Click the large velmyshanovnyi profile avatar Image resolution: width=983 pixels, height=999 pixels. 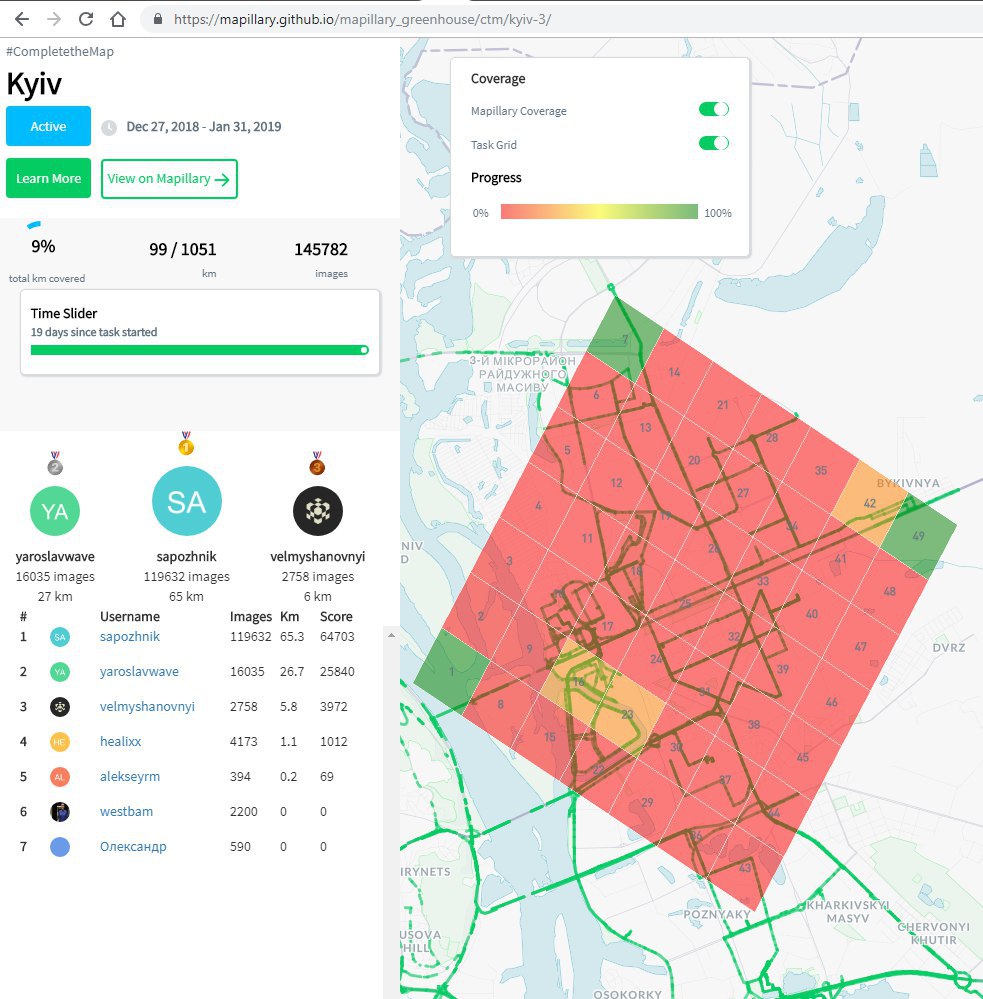(x=318, y=511)
